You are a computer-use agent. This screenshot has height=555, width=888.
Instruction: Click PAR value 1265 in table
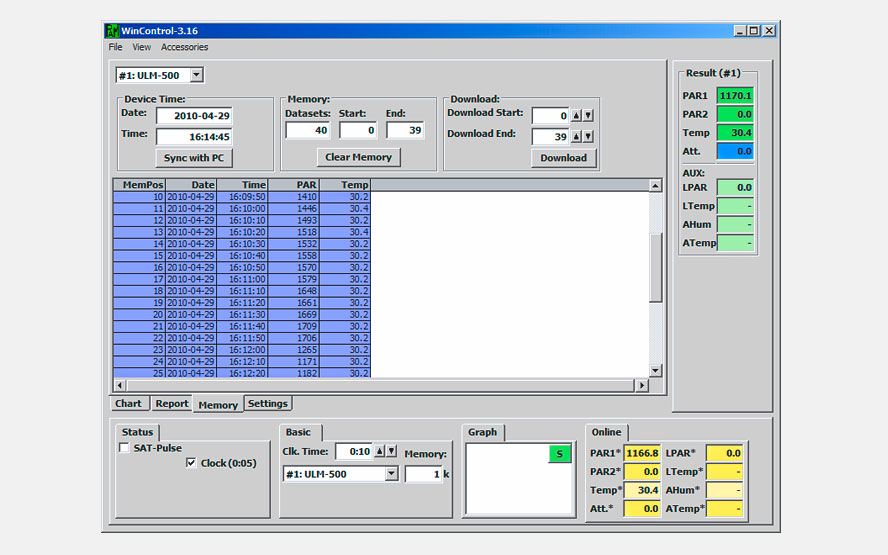[x=294, y=350]
